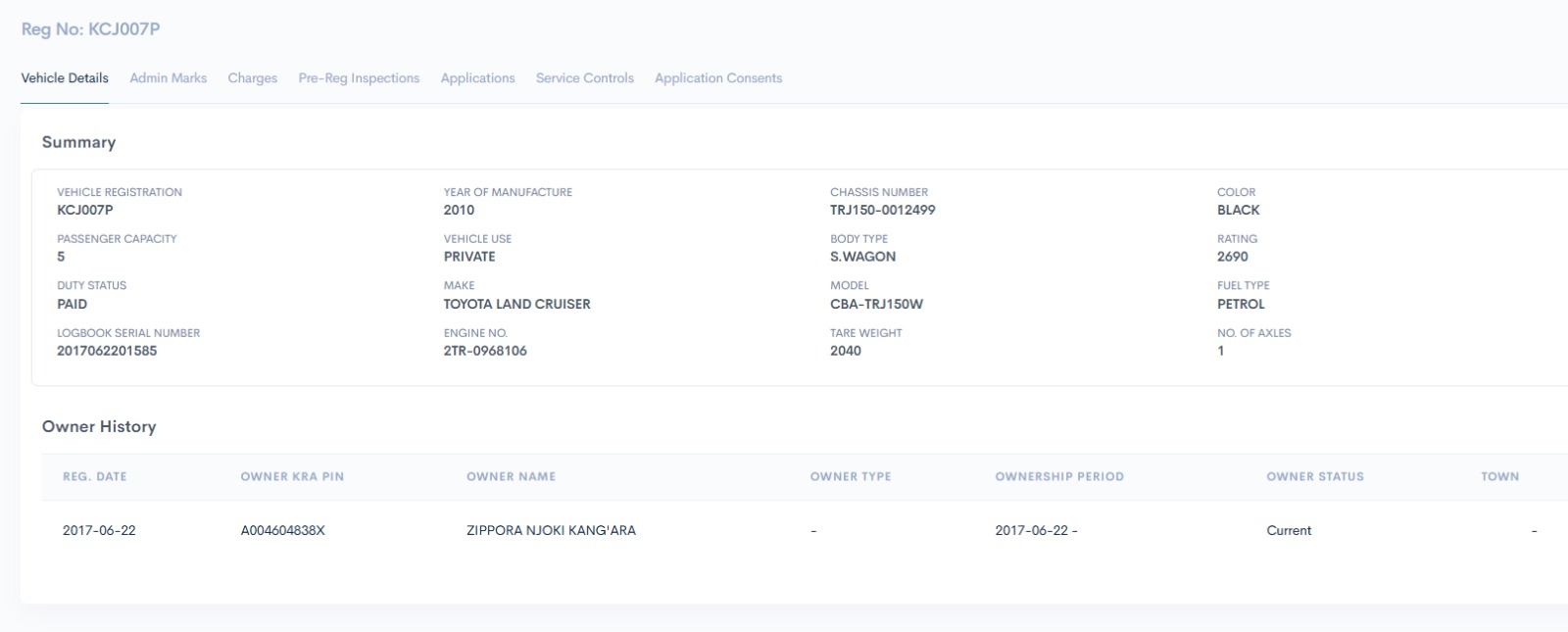The width and height of the screenshot is (1568, 632).
Task: Click the TOYOTA LAND CRUISER make value
Action: [516, 305]
